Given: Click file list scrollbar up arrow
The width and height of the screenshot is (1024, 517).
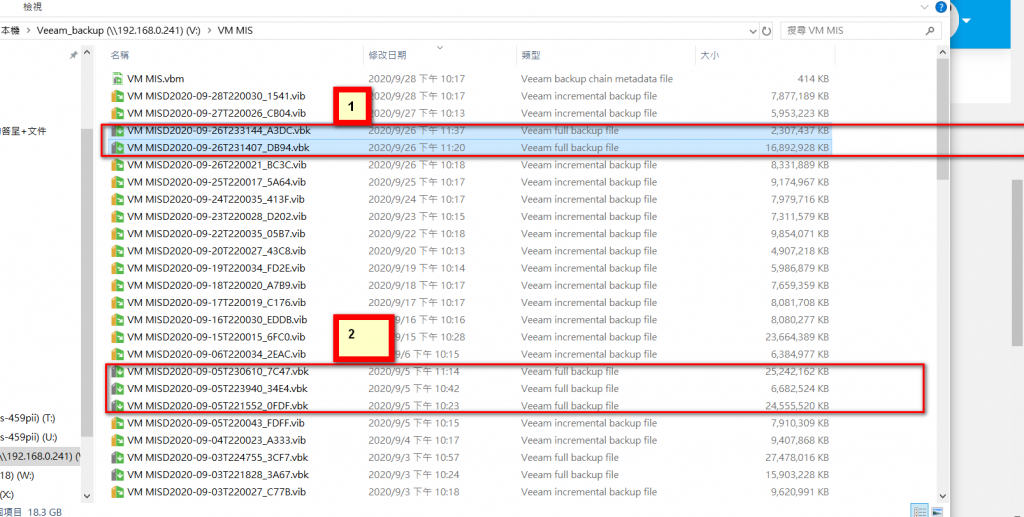Looking at the screenshot, I should pyautogui.click(x=942, y=52).
